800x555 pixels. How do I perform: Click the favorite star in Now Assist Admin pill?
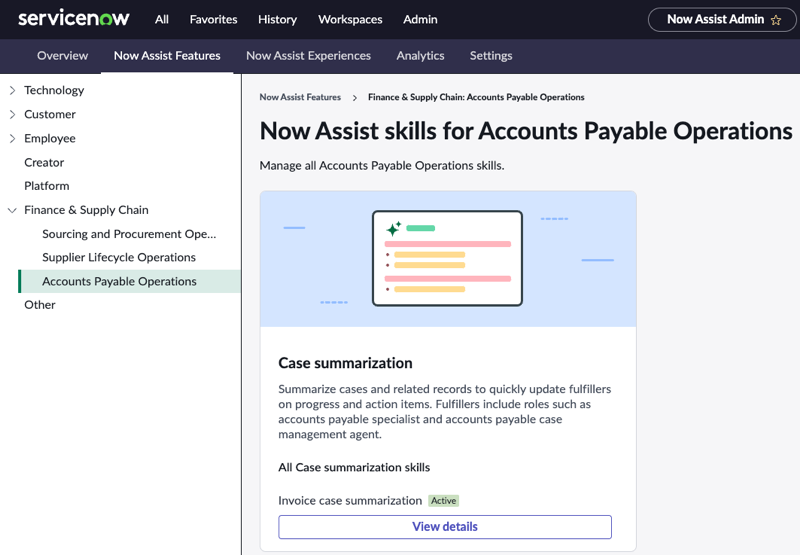(776, 20)
